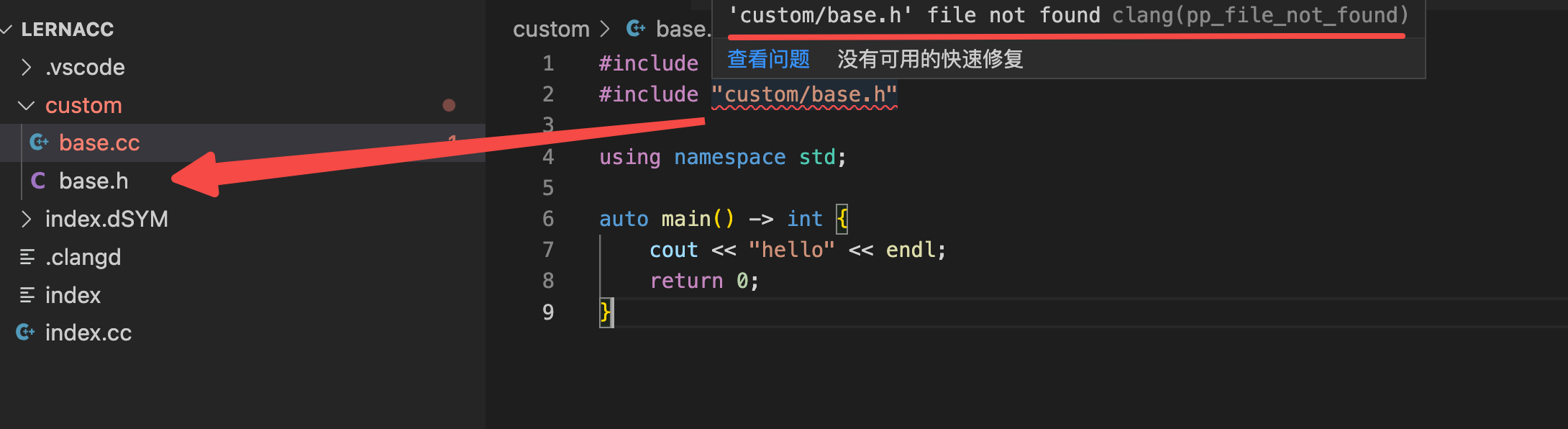Click the auto keyword on line 6
The image size is (1568, 429).
pyautogui.click(x=624, y=219)
